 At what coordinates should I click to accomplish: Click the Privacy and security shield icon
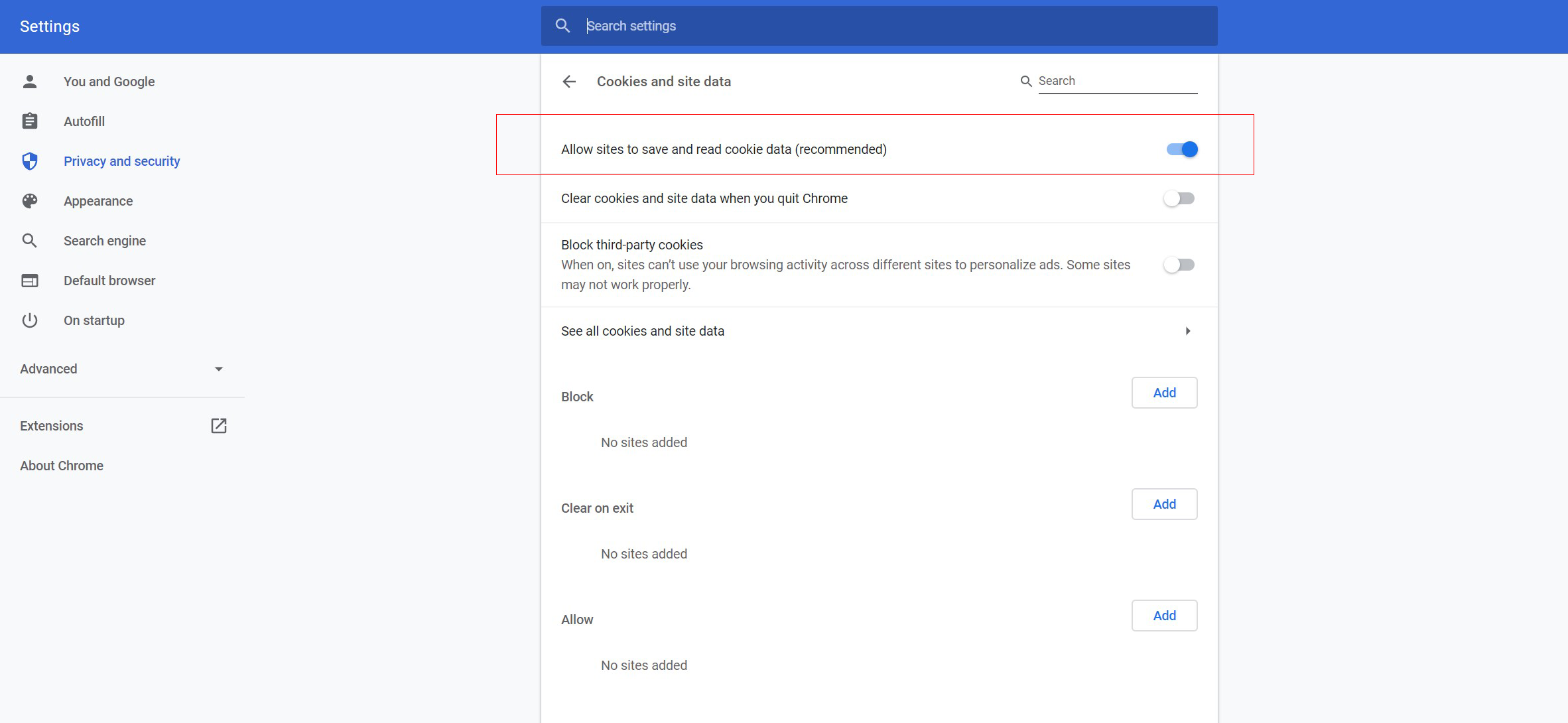pos(29,161)
